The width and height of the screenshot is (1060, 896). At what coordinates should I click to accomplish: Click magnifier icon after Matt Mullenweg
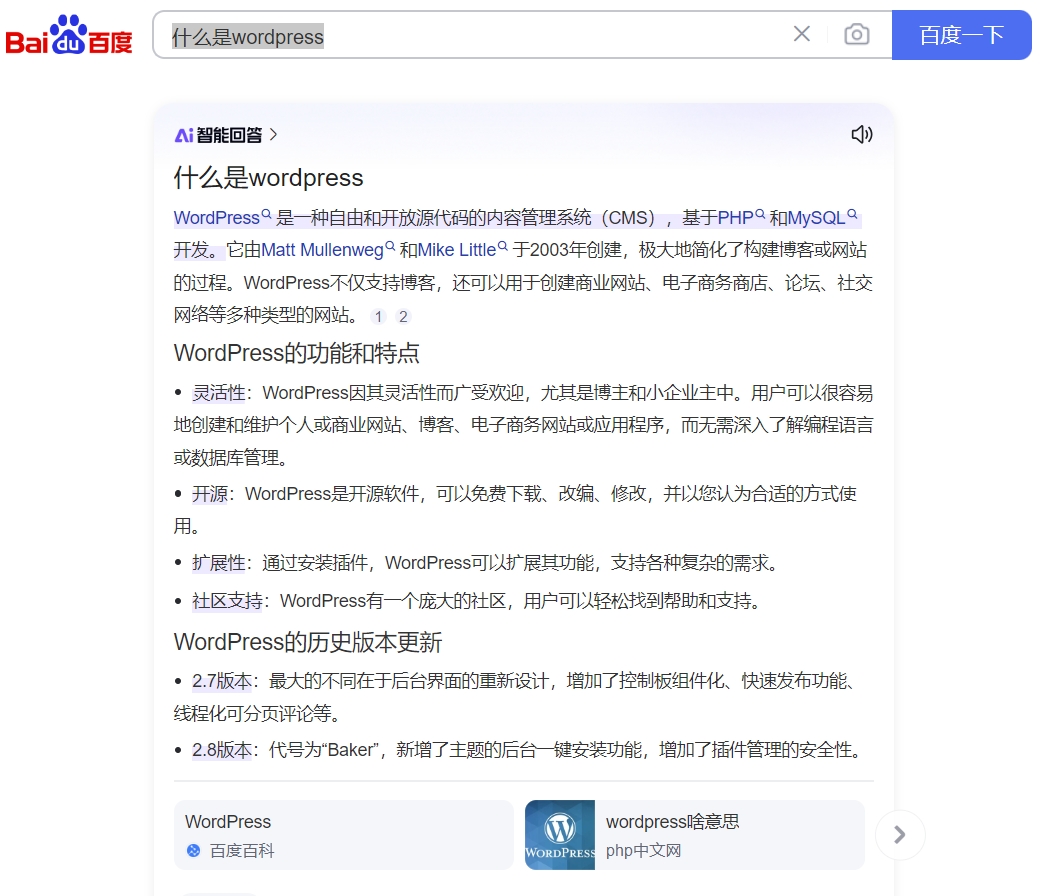390,247
